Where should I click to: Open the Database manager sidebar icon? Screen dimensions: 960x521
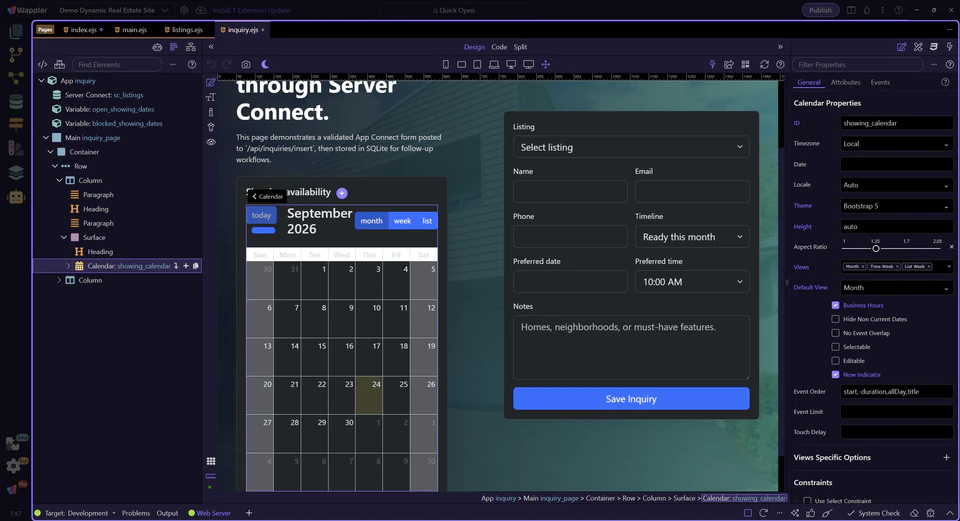pos(16,102)
